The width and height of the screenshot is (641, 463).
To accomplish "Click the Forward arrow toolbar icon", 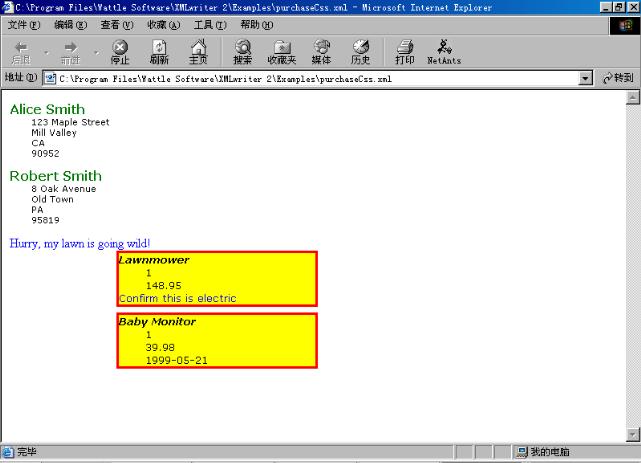I will click(71, 51).
